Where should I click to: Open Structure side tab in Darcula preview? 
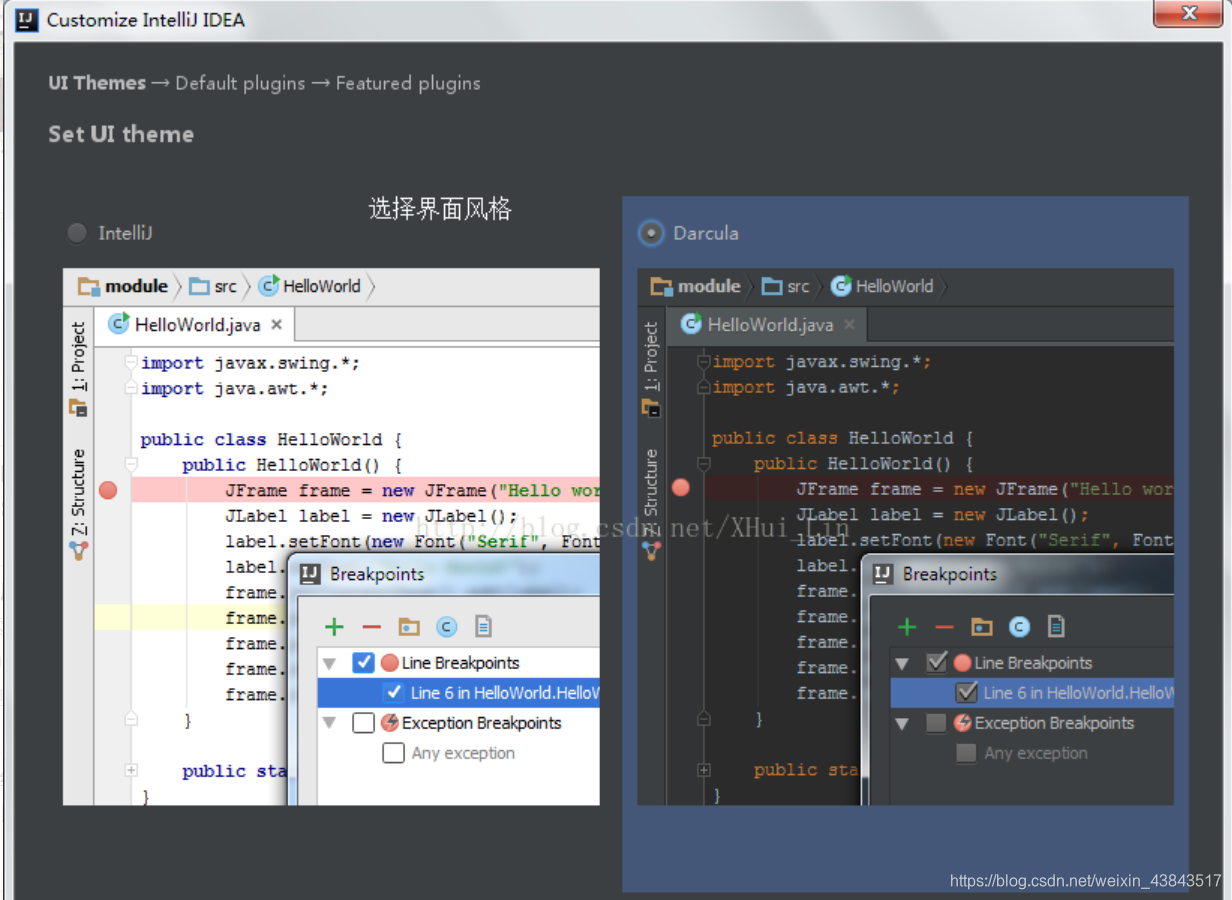(x=651, y=492)
